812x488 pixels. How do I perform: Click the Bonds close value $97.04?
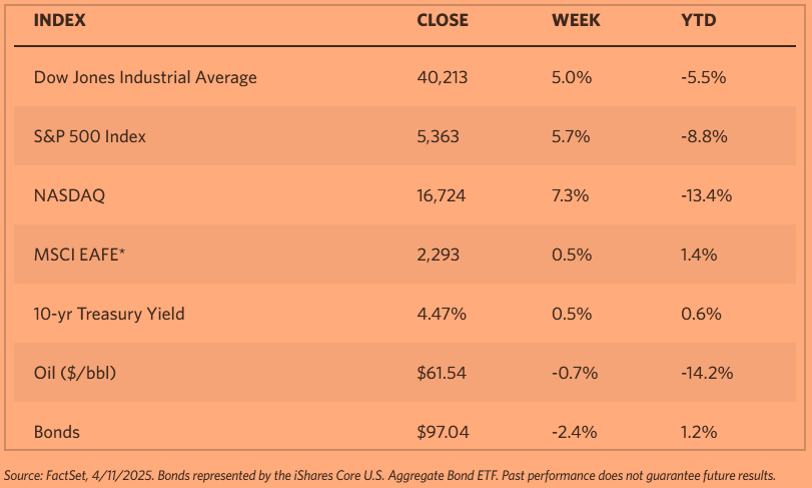coord(443,432)
